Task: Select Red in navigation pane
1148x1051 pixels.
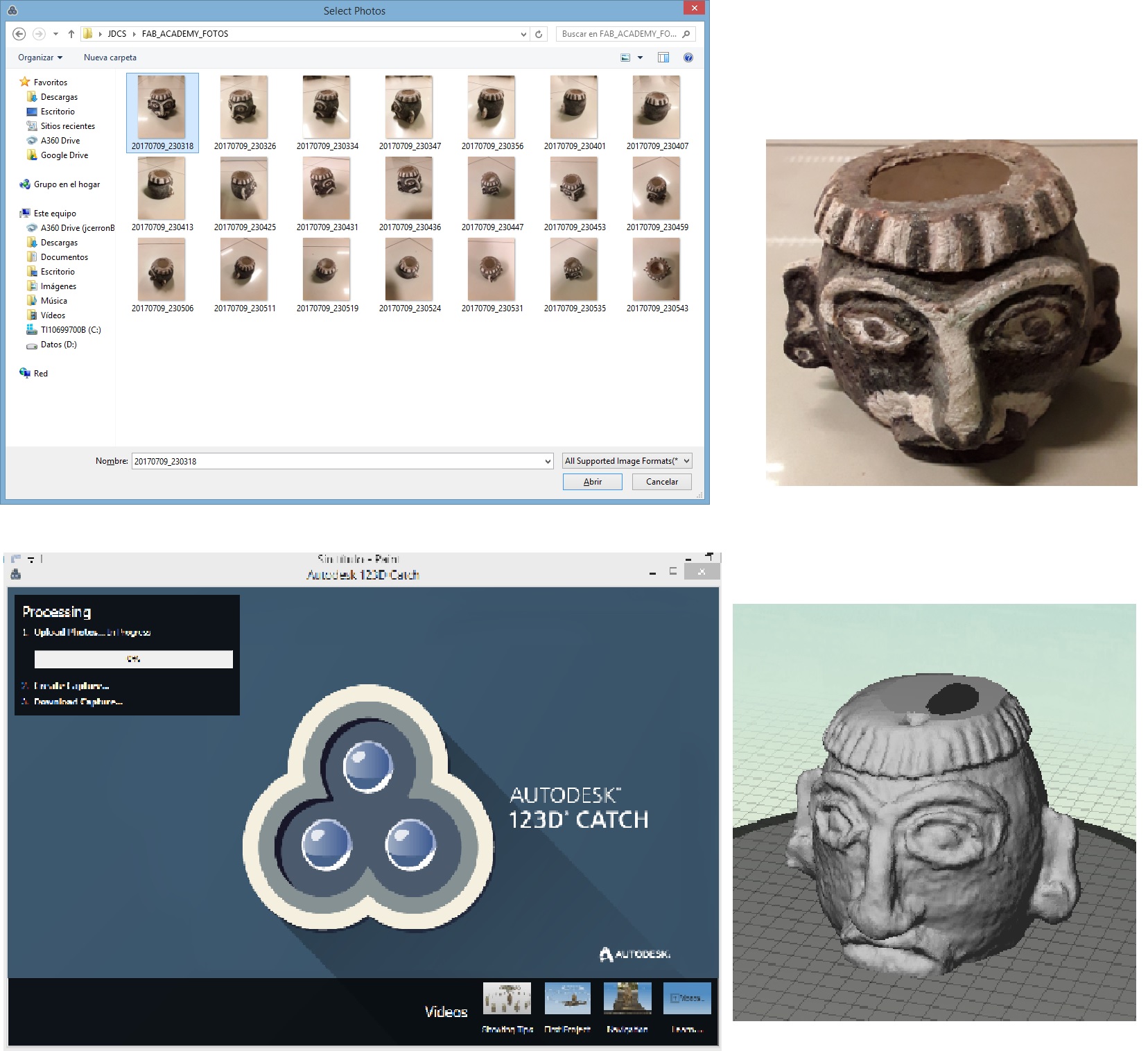Action: [x=41, y=374]
